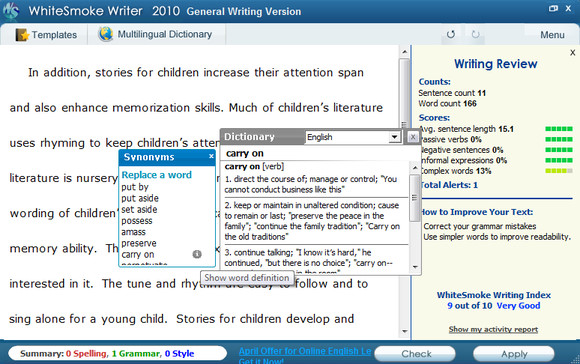Open the Menu button
The width and height of the screenshot is (580, 364).
click(552, 35)
